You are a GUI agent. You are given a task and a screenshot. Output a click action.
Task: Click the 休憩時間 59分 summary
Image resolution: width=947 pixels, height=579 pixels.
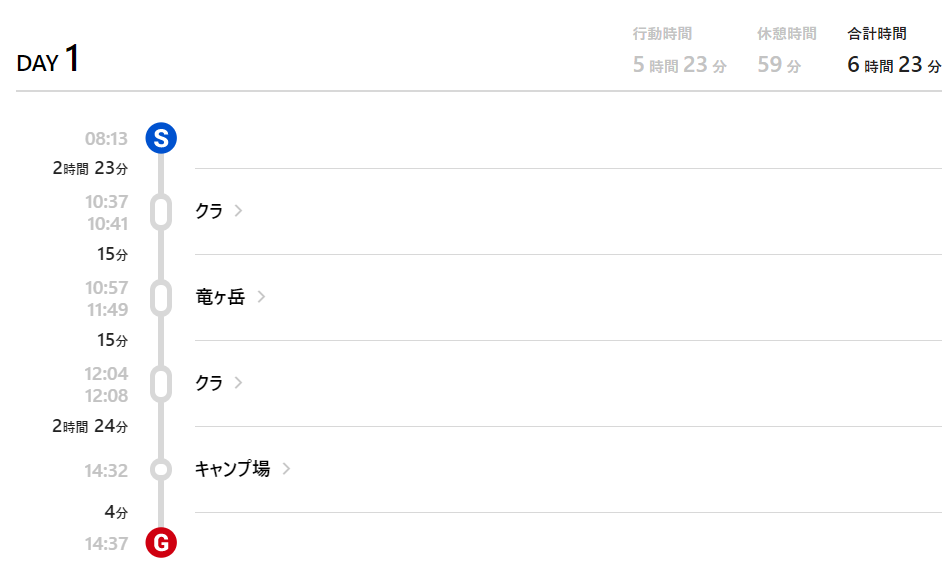pos(787,51)
